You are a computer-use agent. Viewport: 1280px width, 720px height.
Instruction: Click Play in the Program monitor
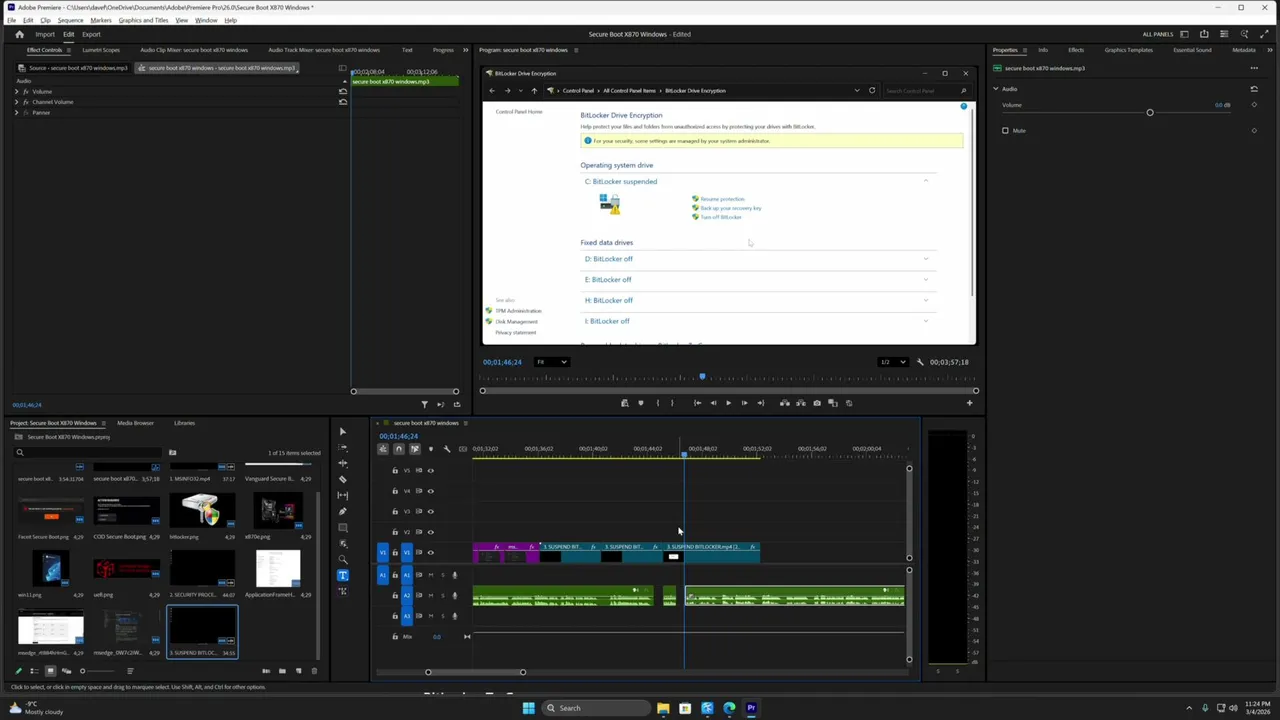click(728, 403)
